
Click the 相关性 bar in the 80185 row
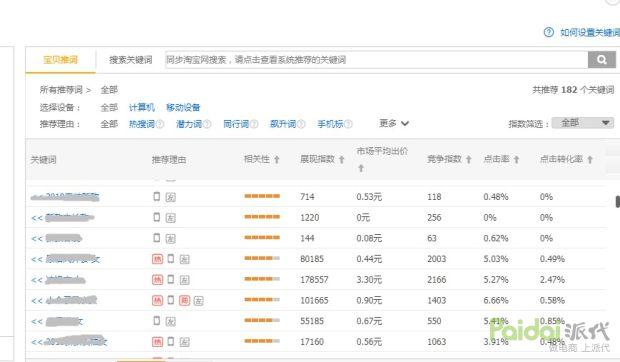point(262,258)
